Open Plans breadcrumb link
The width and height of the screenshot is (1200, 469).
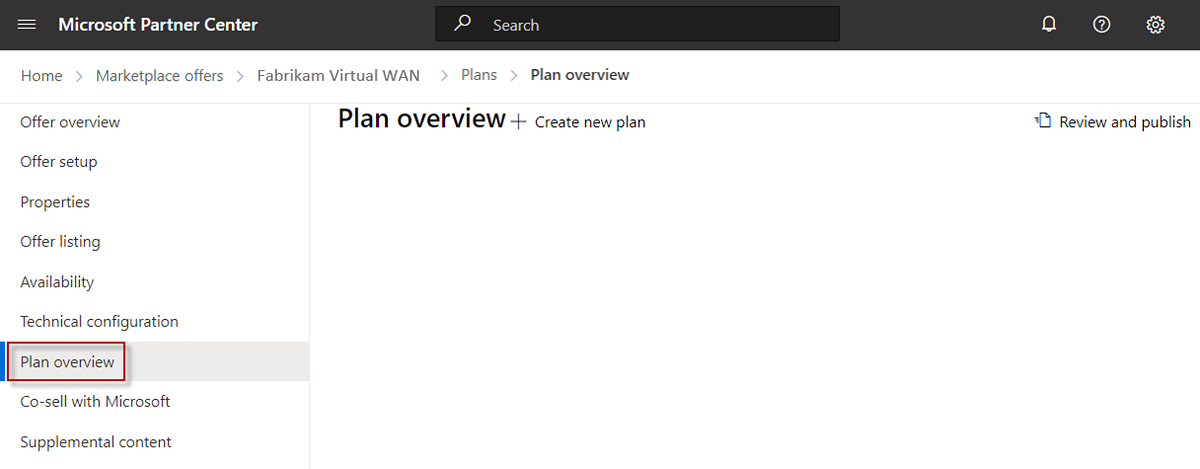[x=479, y=75]
